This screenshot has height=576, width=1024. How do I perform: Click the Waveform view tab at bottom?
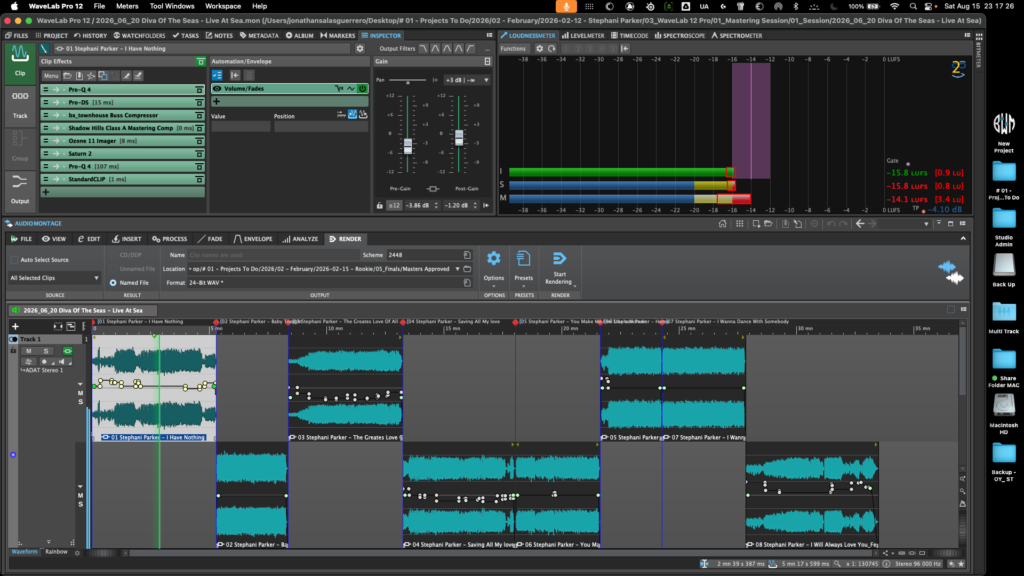coord(24,552)
